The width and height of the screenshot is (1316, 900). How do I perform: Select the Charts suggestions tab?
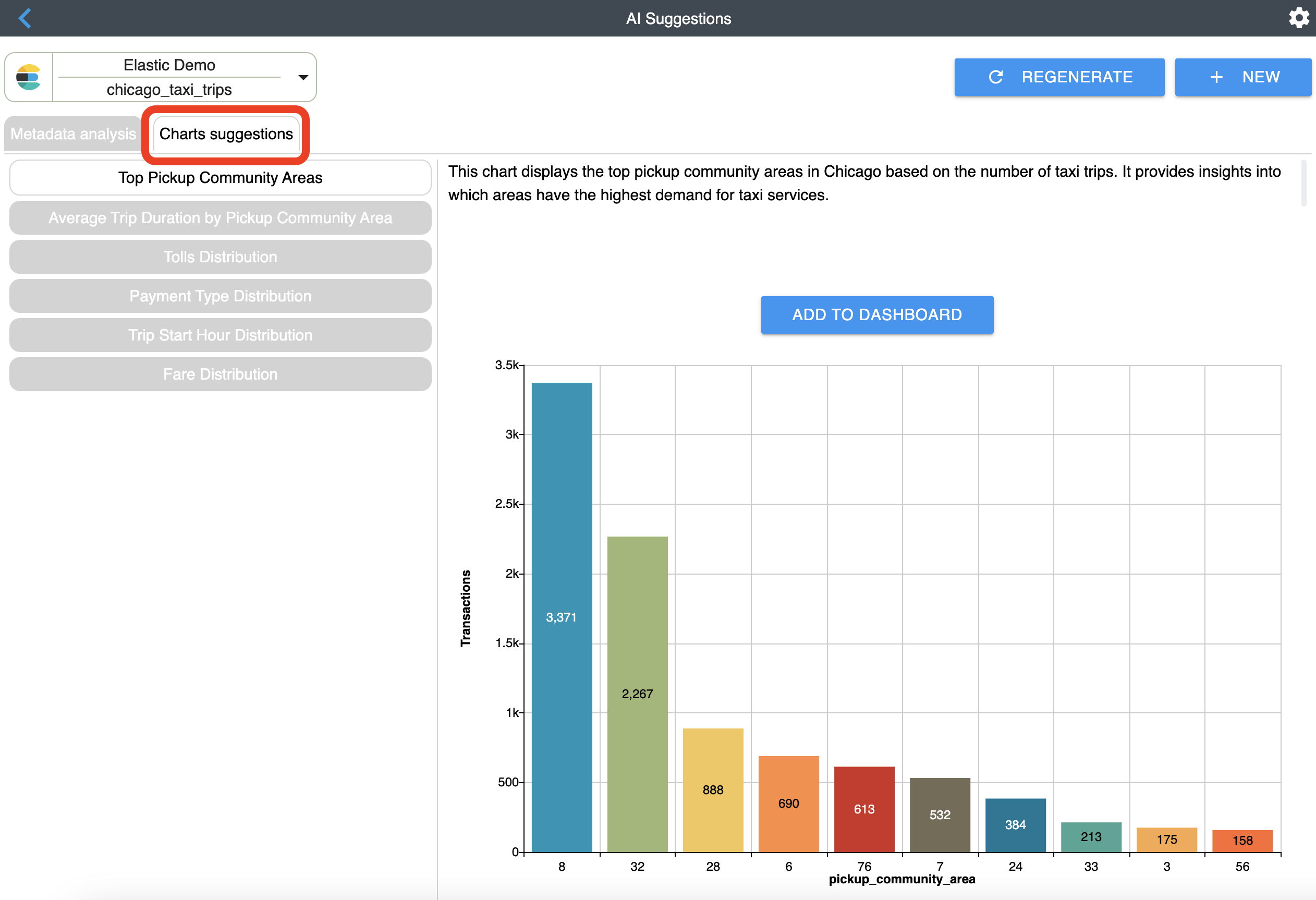(x=226, y=133)
